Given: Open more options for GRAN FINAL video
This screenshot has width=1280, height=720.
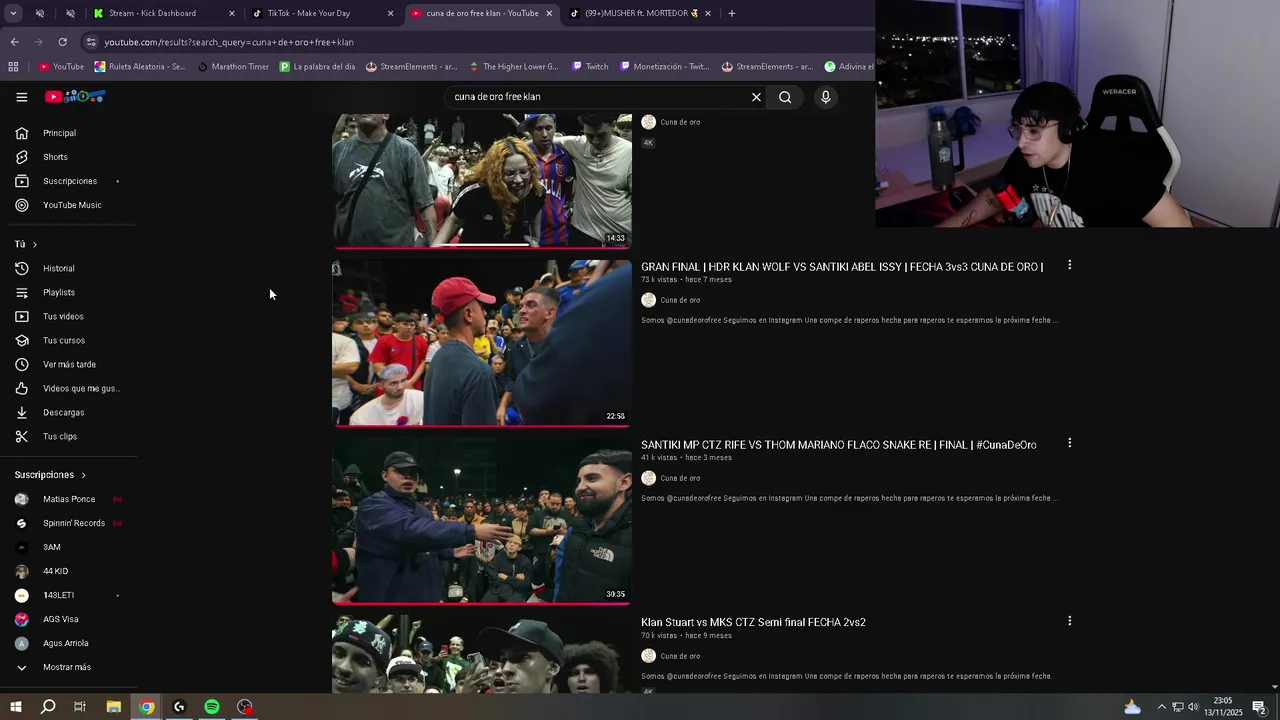Looking at the screenshot, I should [x=1069, y=265].
